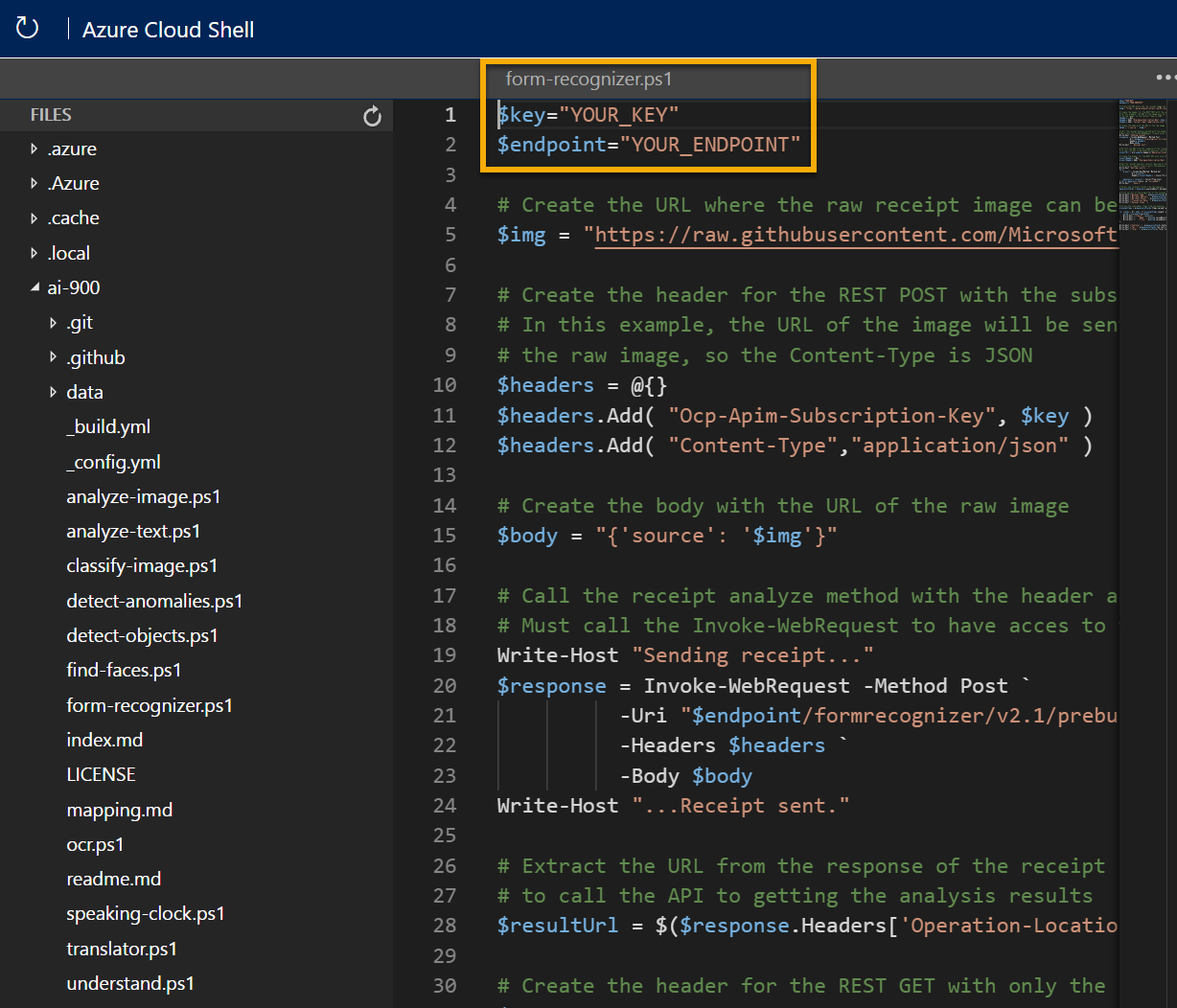The image size is (1177, 1008).
Task: Click Invoke-WebRequest on line 20
Action: pos(747,686)
